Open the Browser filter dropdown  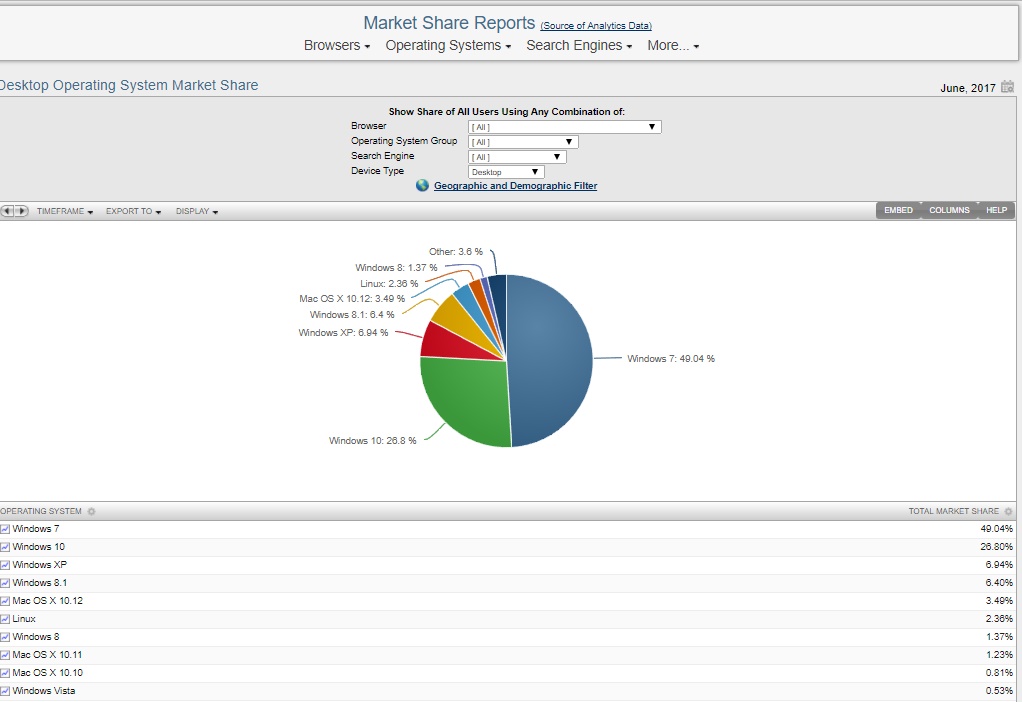pyautogui.click(x=564, y=127)
